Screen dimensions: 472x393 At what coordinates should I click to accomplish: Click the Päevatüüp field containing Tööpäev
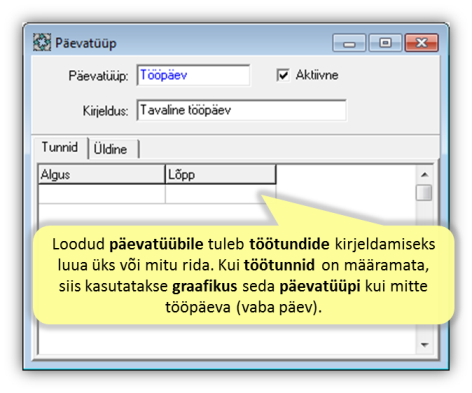point(193,75)
